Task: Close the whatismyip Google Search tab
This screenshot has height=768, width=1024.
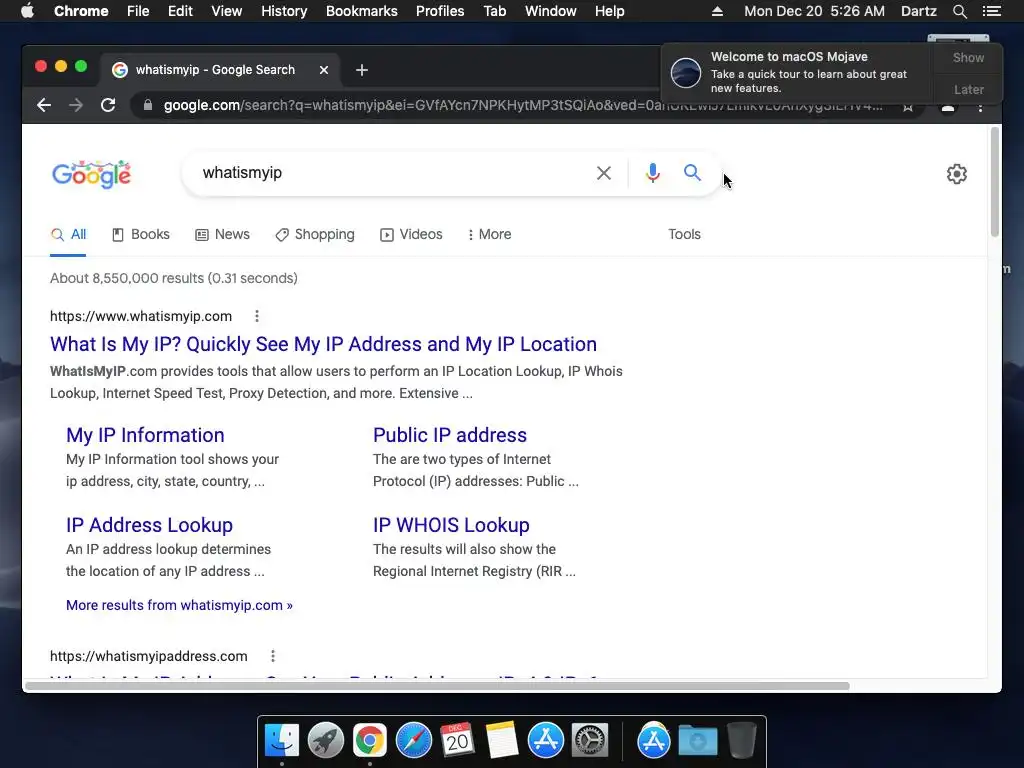Action: tap(324, 70)
